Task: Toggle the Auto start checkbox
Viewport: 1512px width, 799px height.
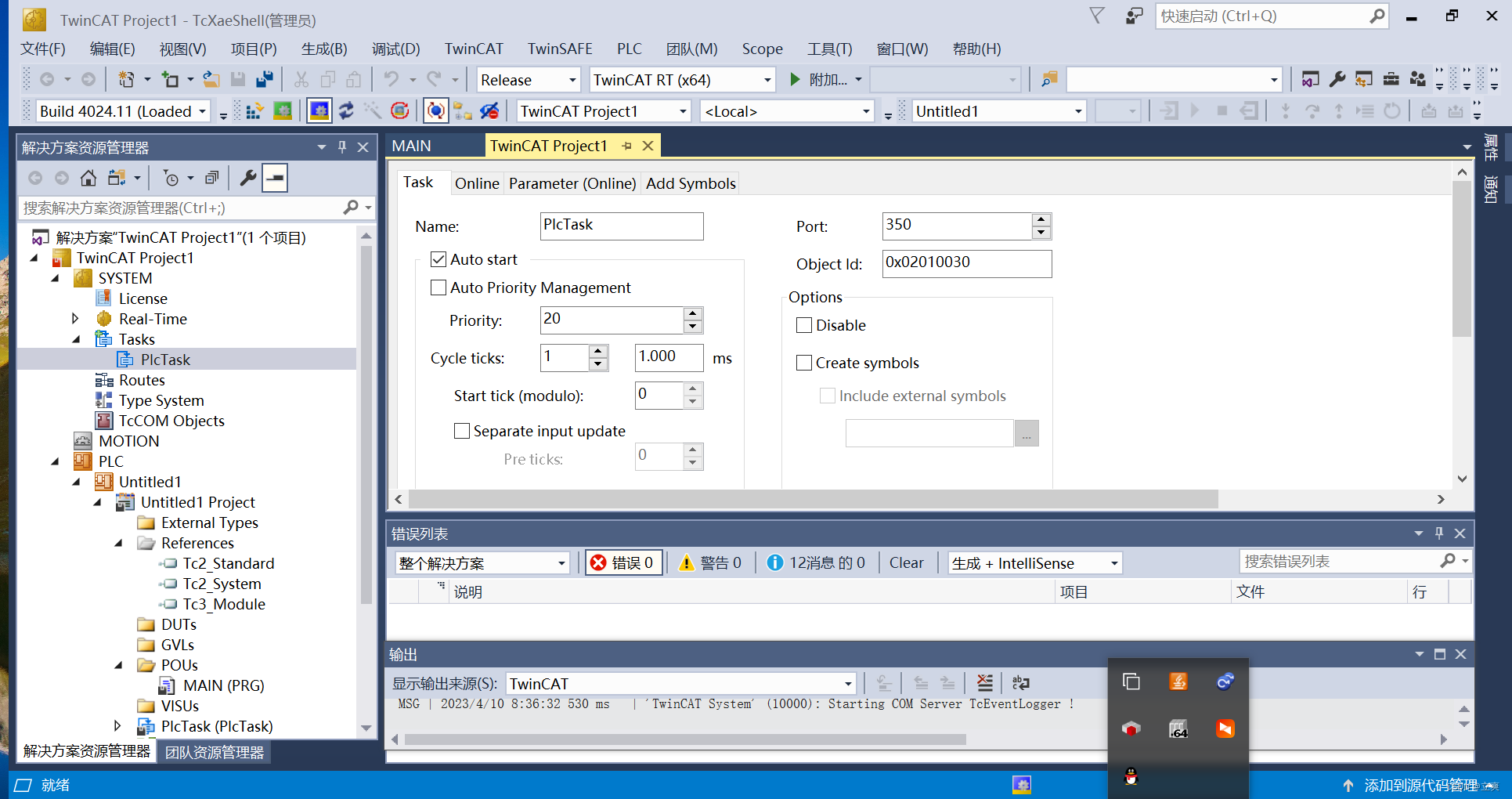Action: 438,259
